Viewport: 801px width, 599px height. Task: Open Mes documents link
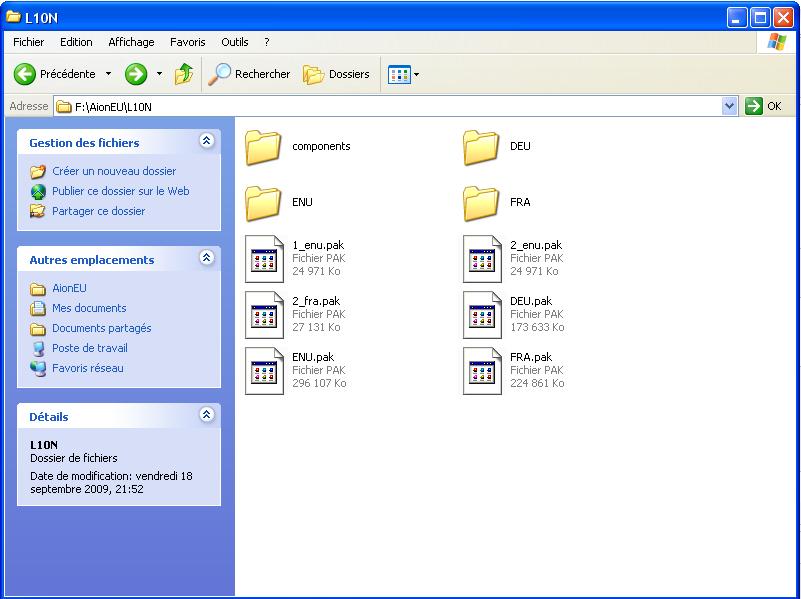tap(89, 308)
